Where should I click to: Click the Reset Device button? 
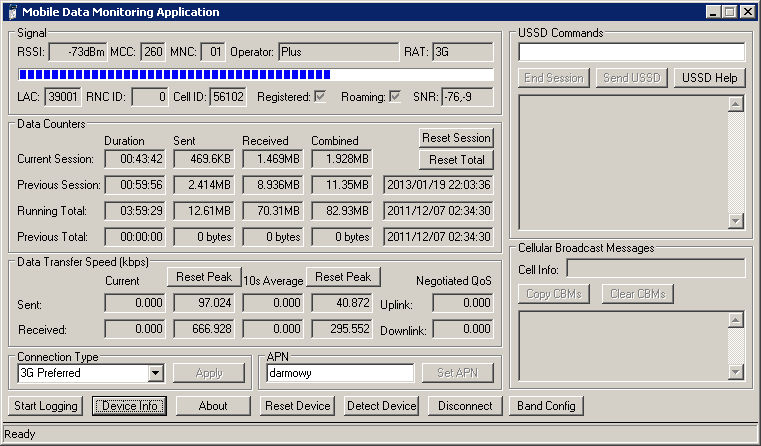tap(297, 406)
